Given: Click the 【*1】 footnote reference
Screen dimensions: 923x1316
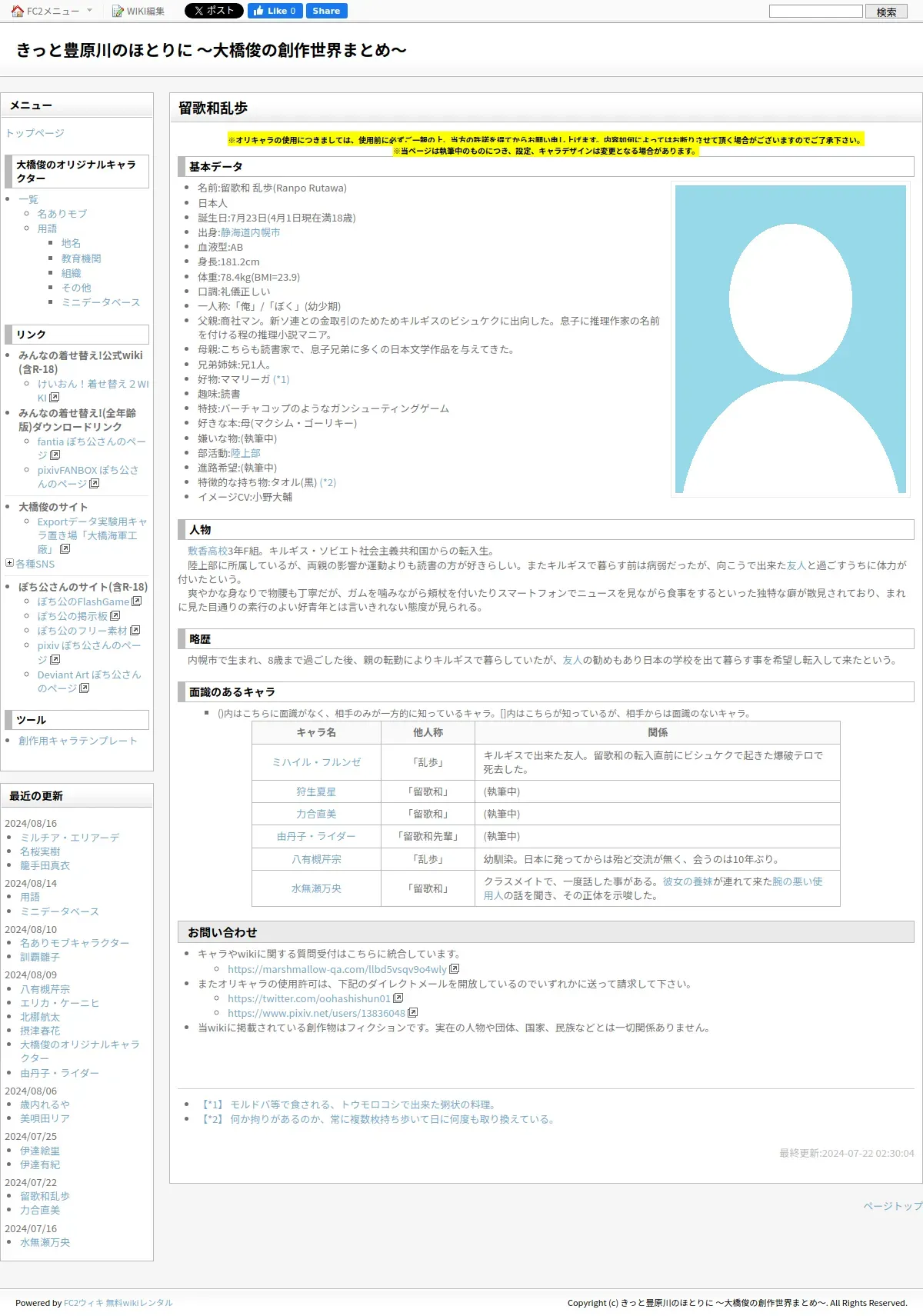Looking at the screenshot, I should point(212,1104).
